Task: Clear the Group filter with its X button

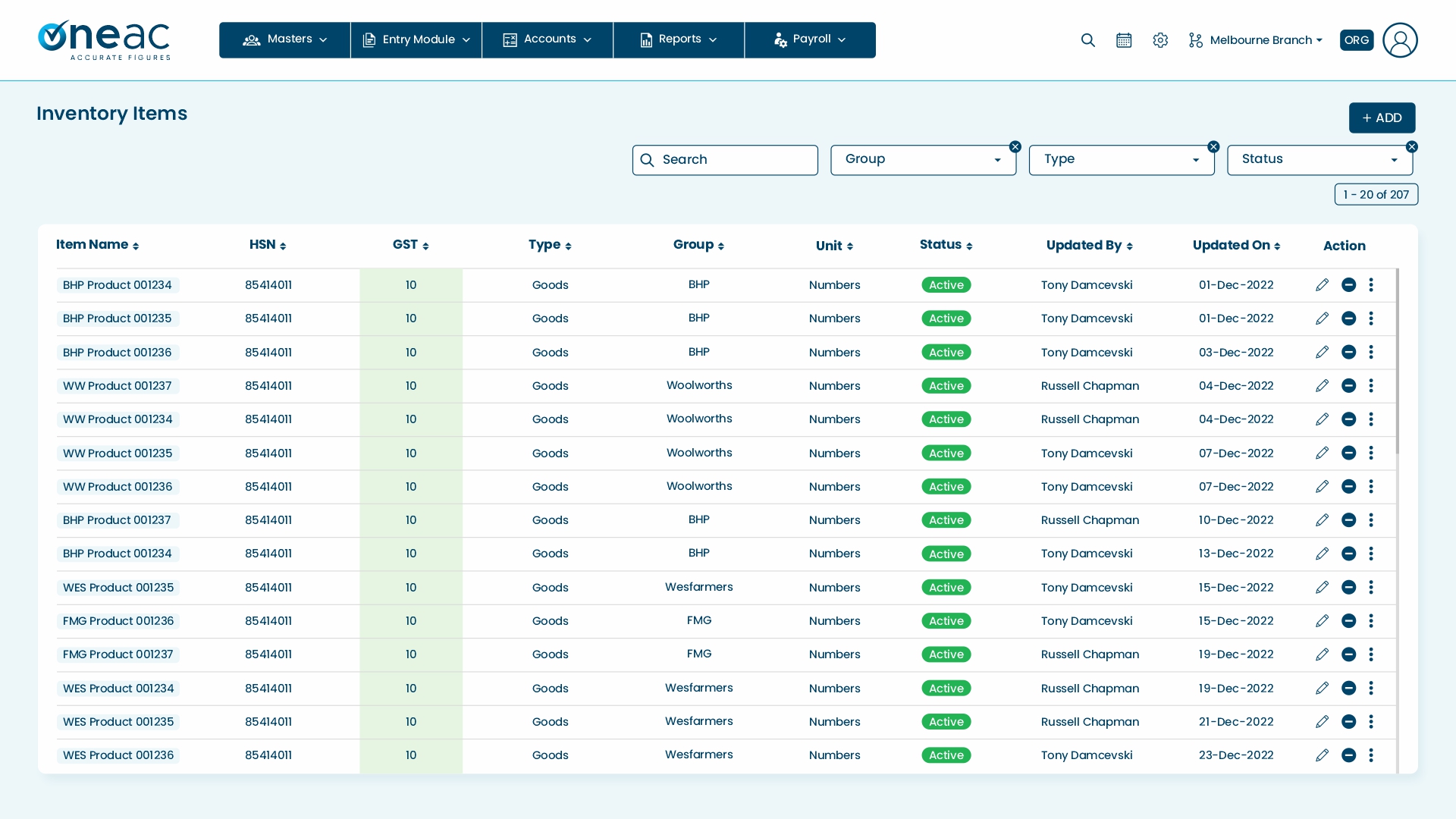Action: pyautogui.click(x=1015, y=146)
